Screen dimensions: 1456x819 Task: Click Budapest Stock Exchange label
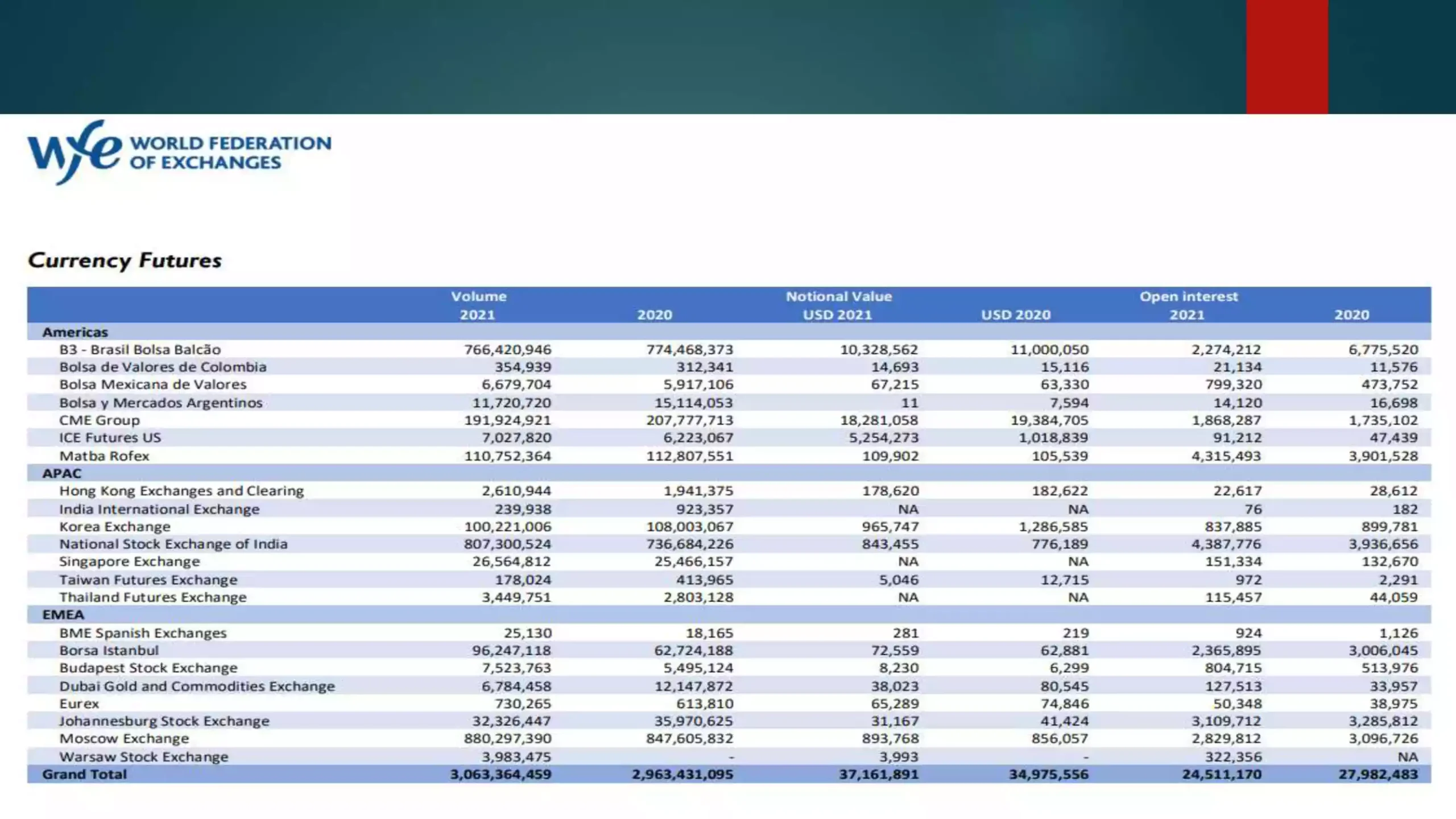pyautogui.click(x=148, y=668)
